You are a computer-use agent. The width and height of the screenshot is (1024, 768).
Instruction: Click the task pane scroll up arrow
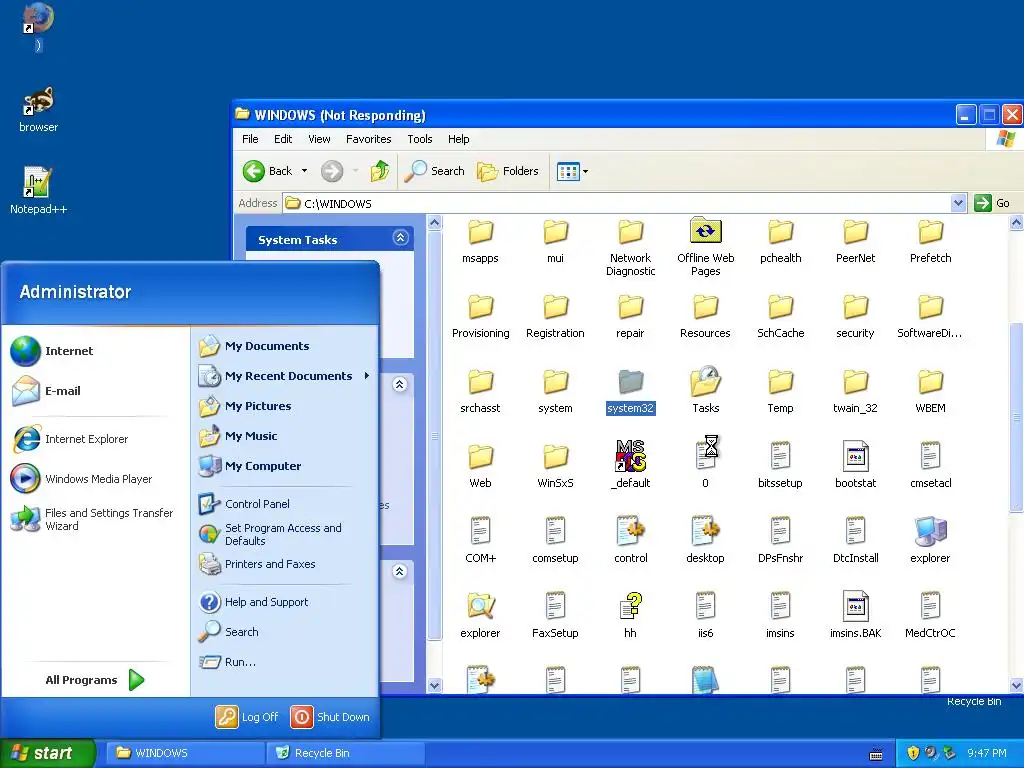point(434,223)
